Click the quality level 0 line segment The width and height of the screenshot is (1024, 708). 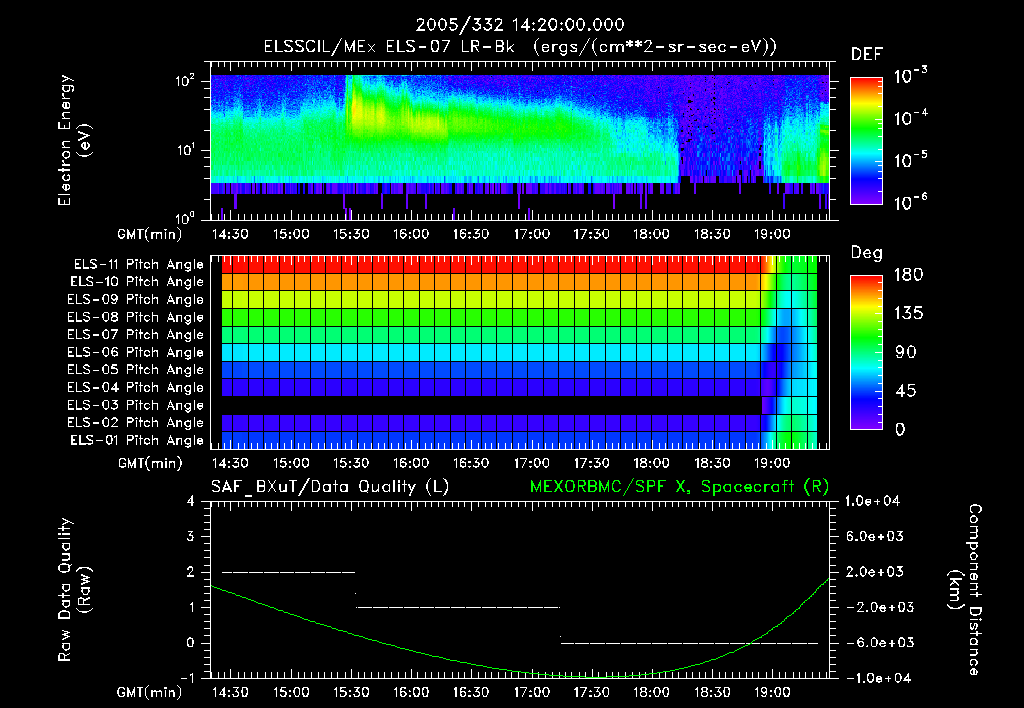tap(689, 643)
